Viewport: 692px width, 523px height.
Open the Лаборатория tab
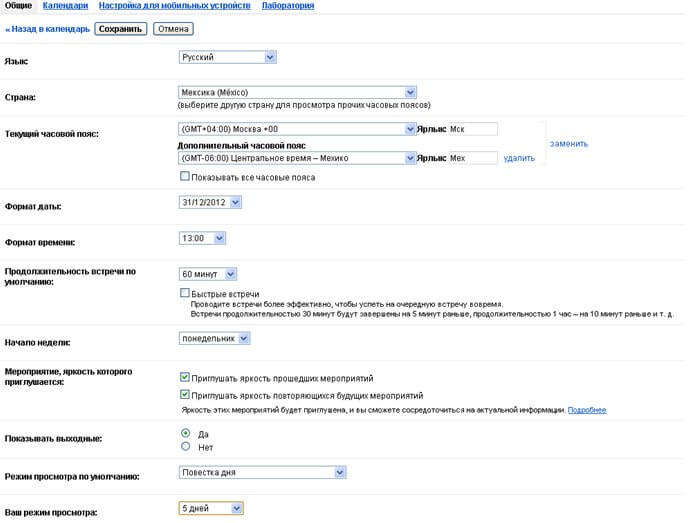point(288,6)
